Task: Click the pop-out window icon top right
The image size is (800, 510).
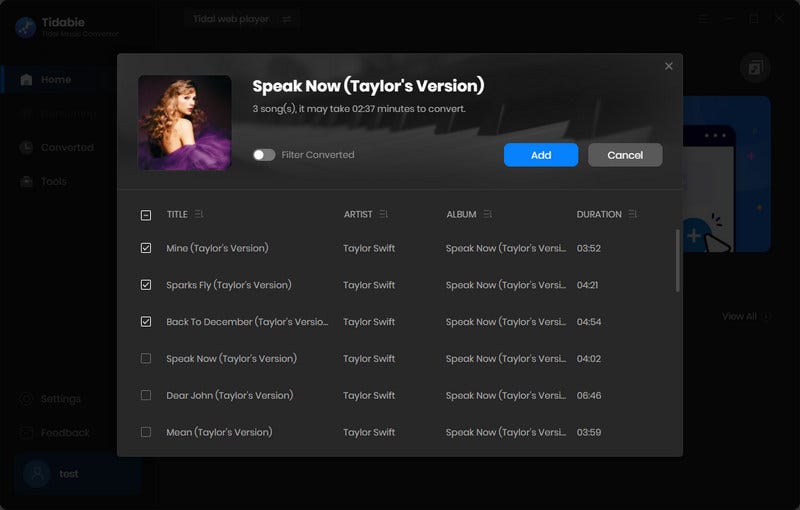Action: point(755,67)
